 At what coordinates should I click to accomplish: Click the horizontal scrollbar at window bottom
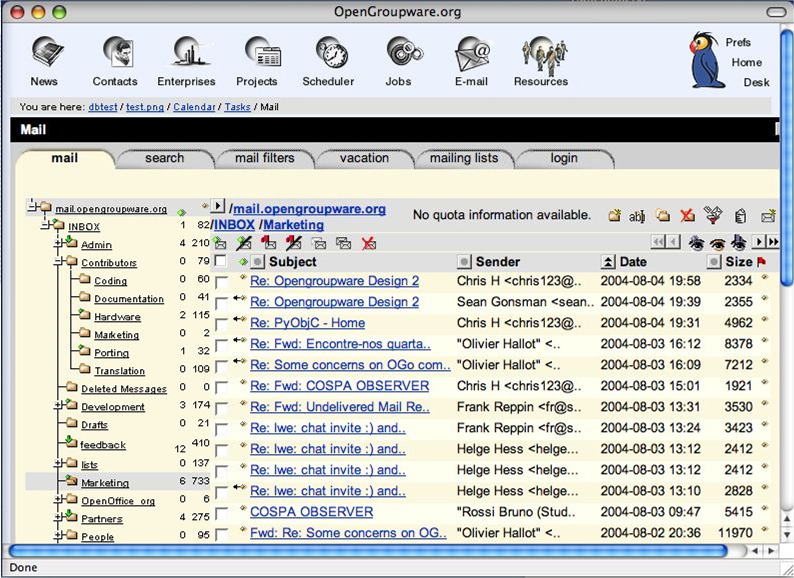pos(370,551)
